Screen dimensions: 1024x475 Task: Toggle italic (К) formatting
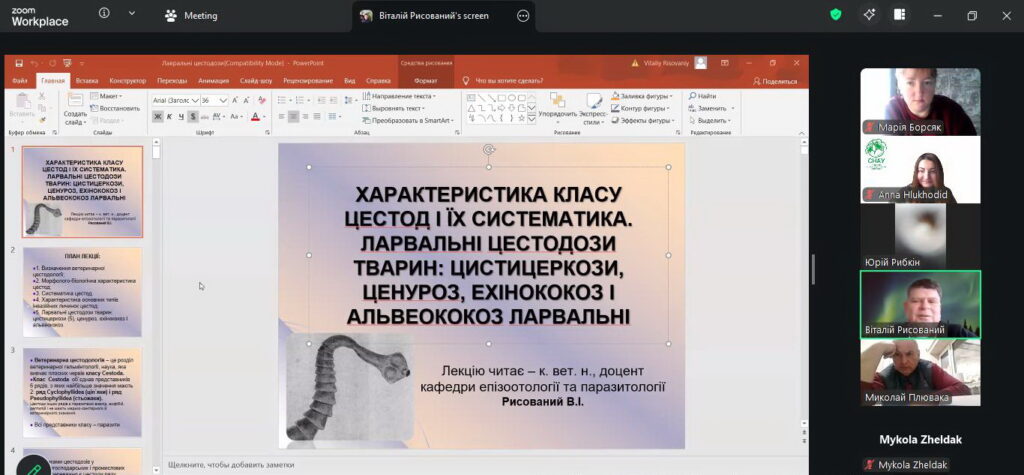(170, 116)
